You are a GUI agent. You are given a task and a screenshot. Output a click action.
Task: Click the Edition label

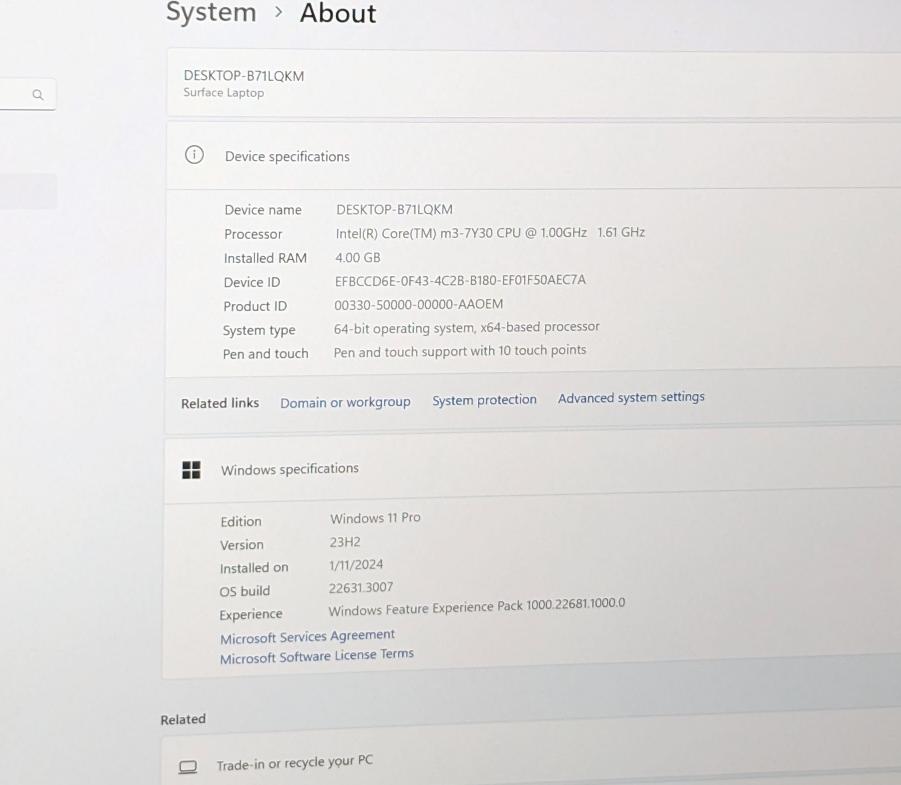[241, 521]
